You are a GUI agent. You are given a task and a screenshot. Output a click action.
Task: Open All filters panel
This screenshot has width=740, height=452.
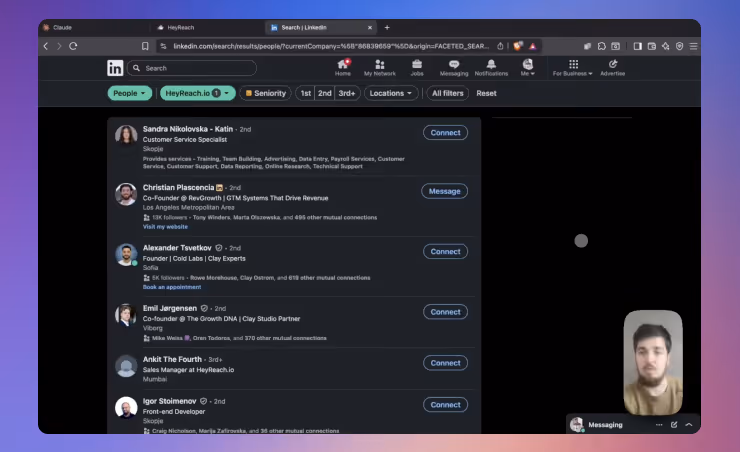(447, 93)
